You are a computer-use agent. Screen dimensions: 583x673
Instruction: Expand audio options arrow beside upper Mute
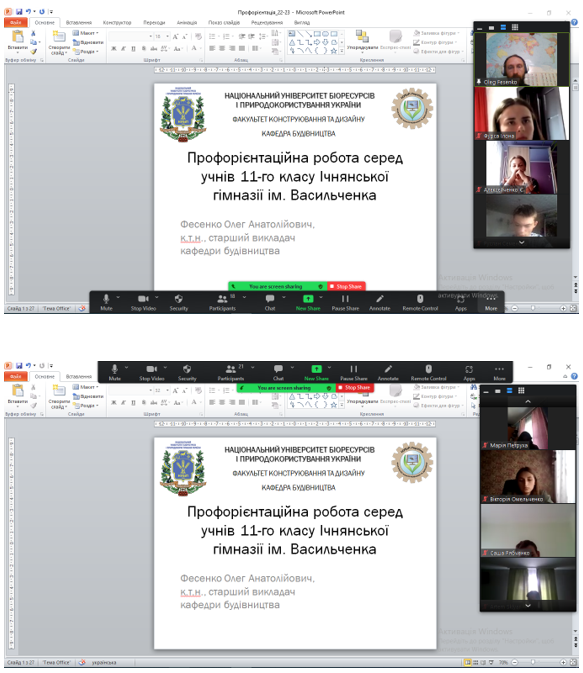point(118,297)
